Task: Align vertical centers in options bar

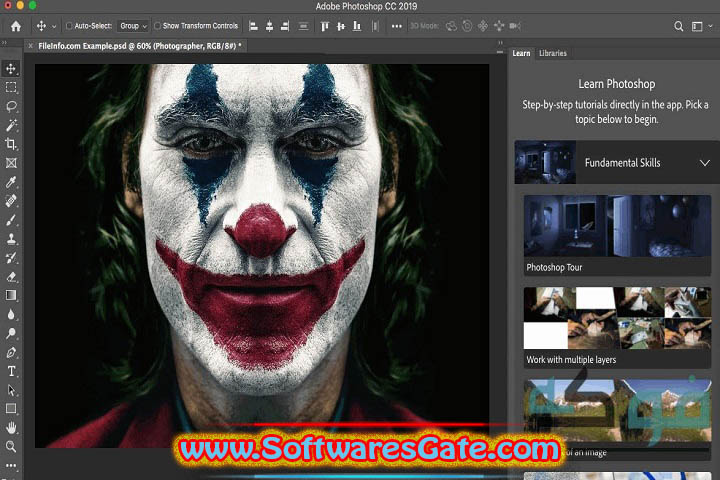Action: [x=341, y=26]
